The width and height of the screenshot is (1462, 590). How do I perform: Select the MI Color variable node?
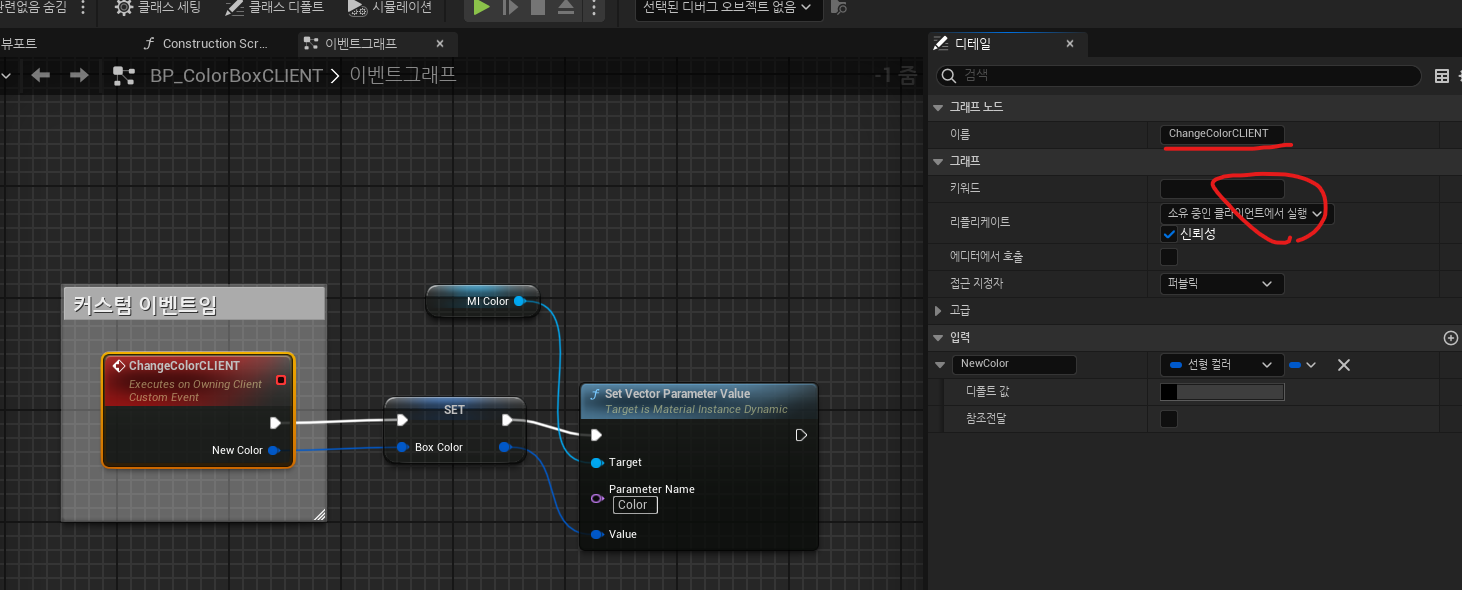(483, 301)
